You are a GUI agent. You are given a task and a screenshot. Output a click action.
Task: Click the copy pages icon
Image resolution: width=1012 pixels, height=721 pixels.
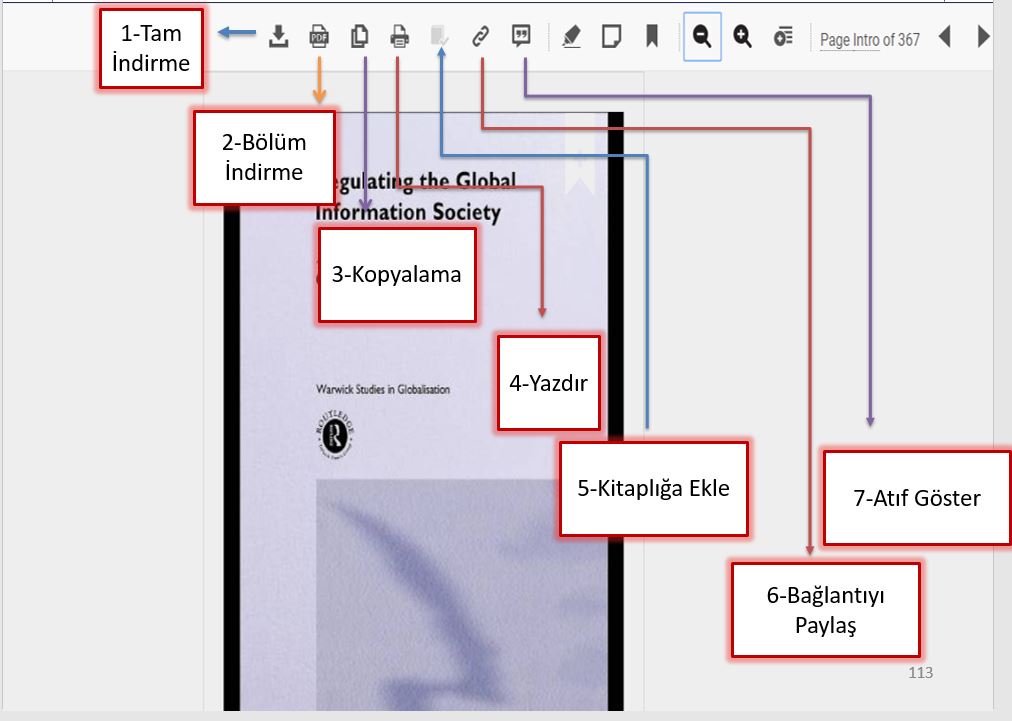[359, 36]
